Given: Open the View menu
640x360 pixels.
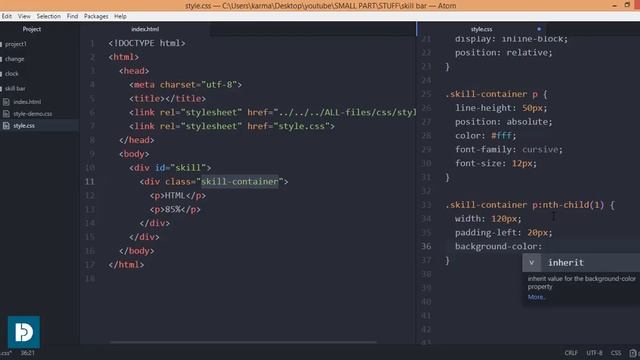Looking at the screenshot, I should 24,16.
